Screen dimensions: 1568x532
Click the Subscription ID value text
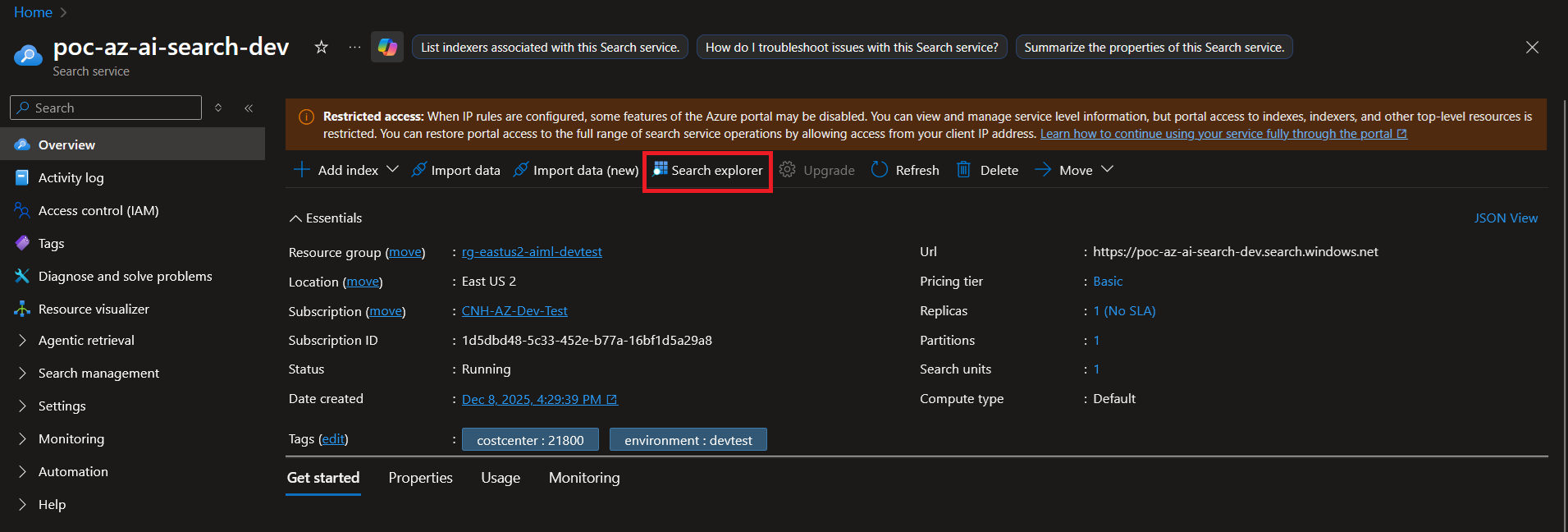587,340
